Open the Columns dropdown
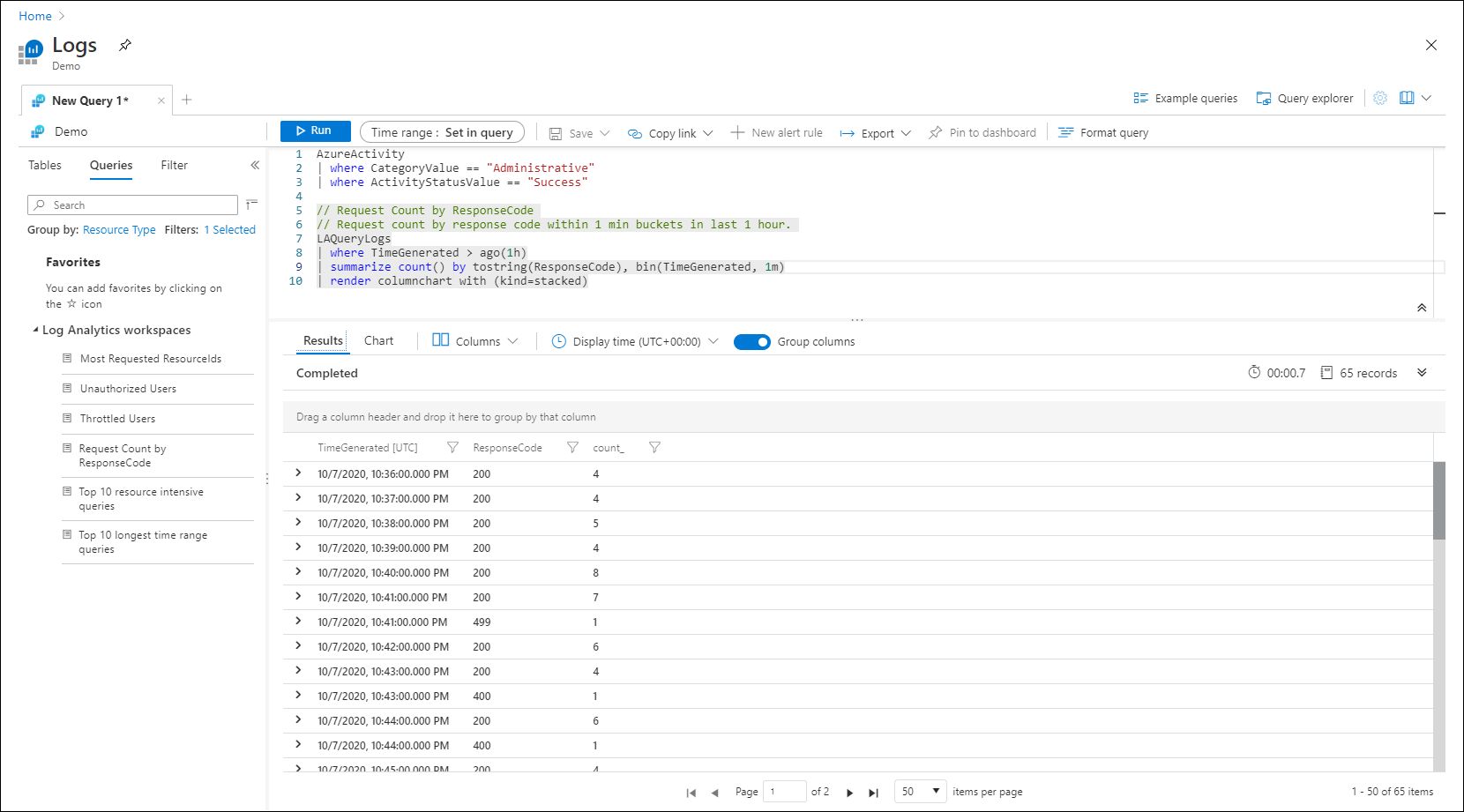 [476, 341]
